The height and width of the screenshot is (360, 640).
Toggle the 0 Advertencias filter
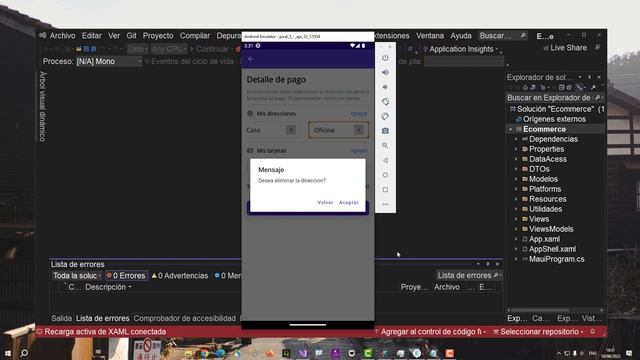point(180,276)
